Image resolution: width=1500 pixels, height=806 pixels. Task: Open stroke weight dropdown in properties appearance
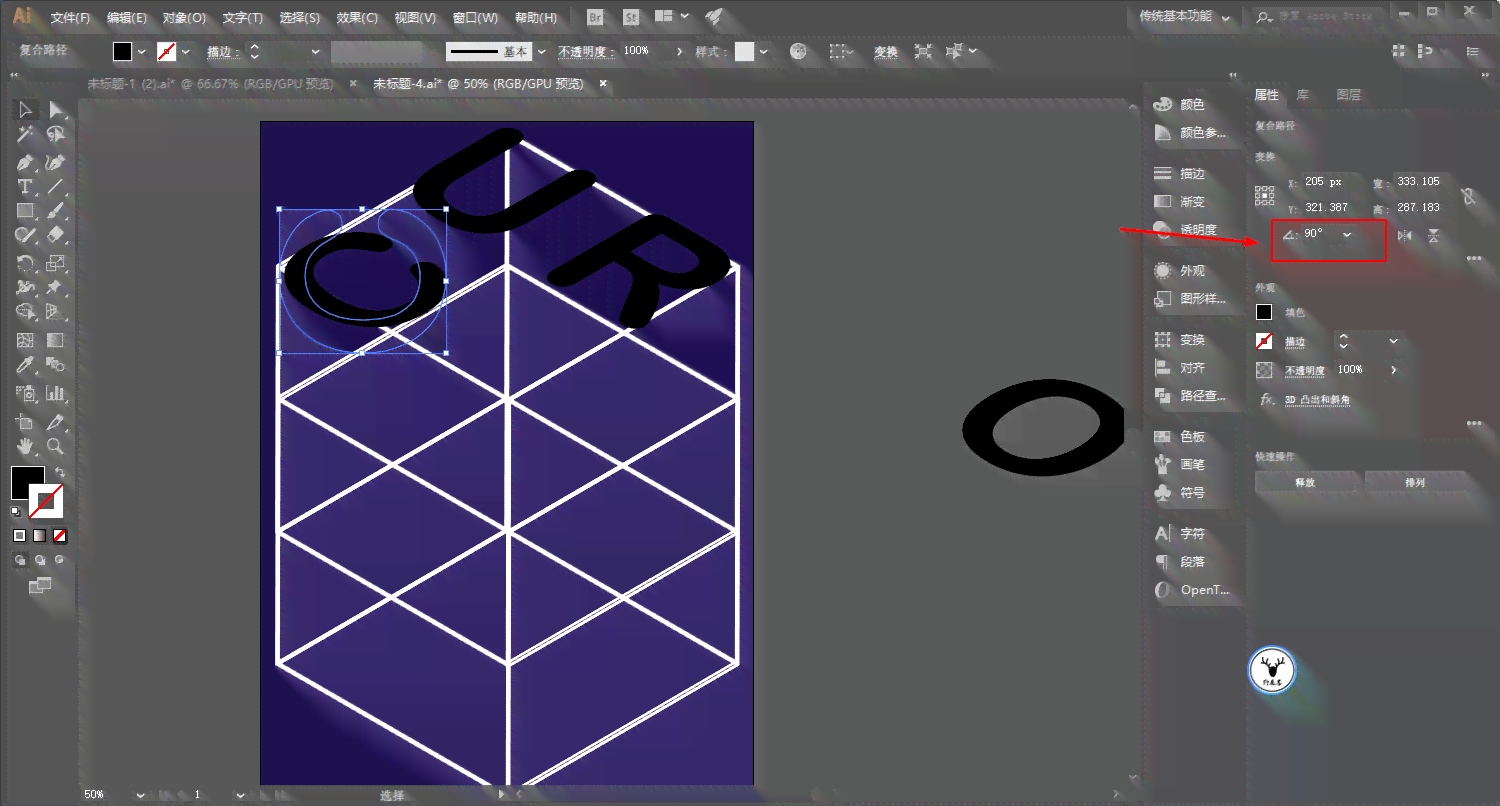pyautogui.click(x=1393, y=341)
